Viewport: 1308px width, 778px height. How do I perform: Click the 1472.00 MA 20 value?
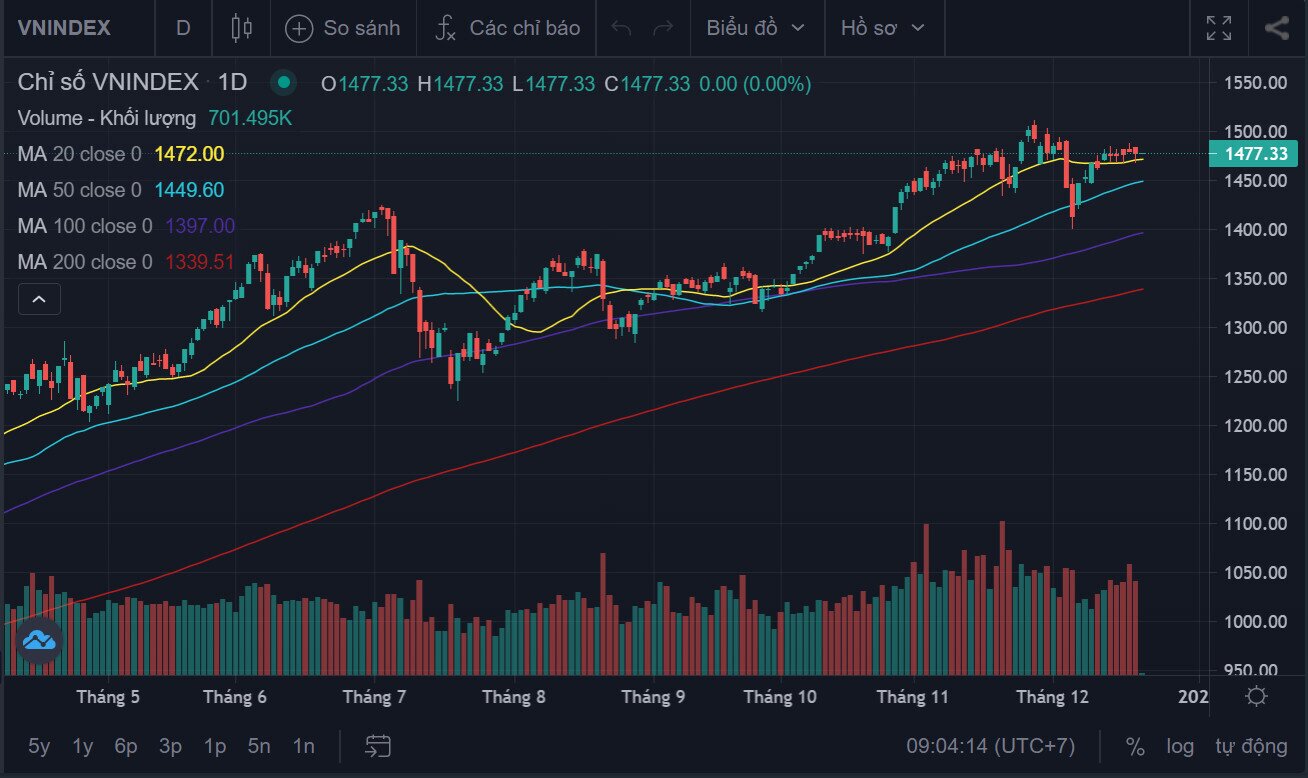coord(190,154)
